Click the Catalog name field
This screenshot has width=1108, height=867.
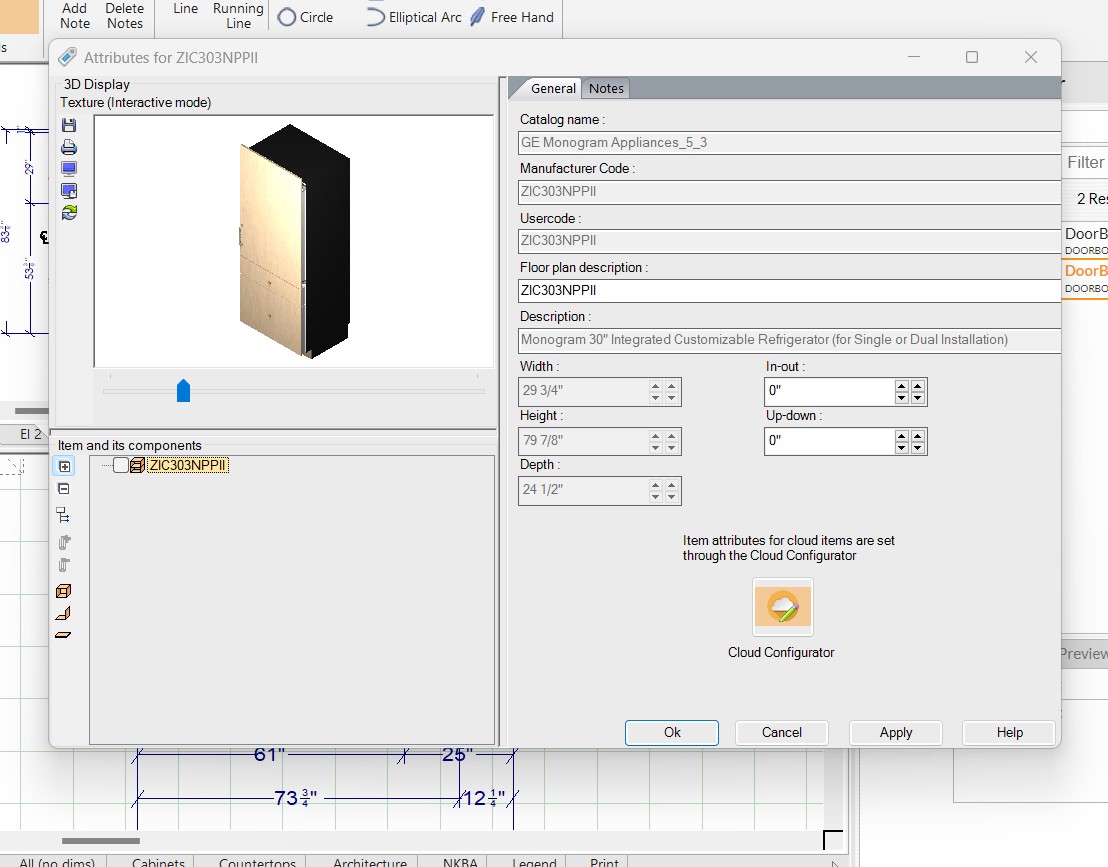789,143
